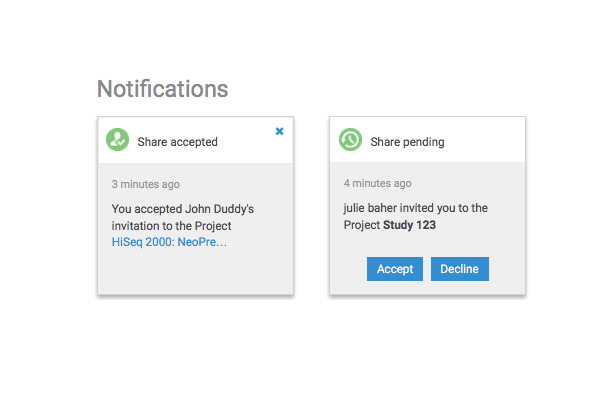This screenshot has width=616, height=398.
Task: Click the 'julie baher invited you to the' message line
Action: pyautogui.click(x=416, y=208)
